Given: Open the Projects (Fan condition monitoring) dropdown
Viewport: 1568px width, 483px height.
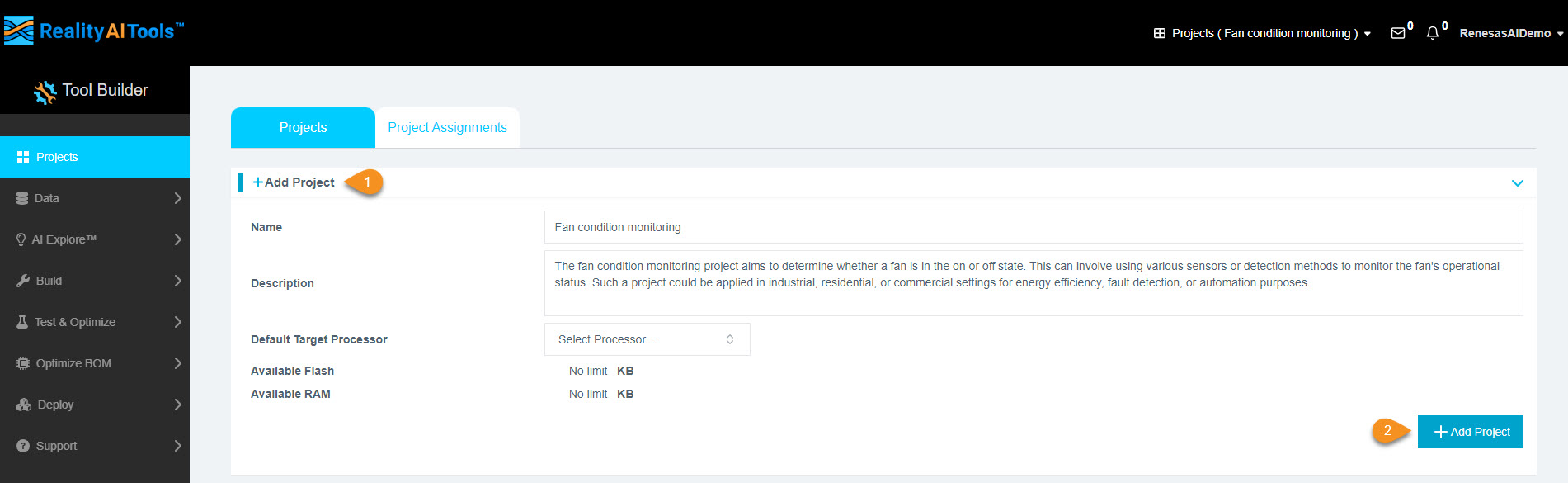Looking at the screenshot, I should coord(1262,33).
